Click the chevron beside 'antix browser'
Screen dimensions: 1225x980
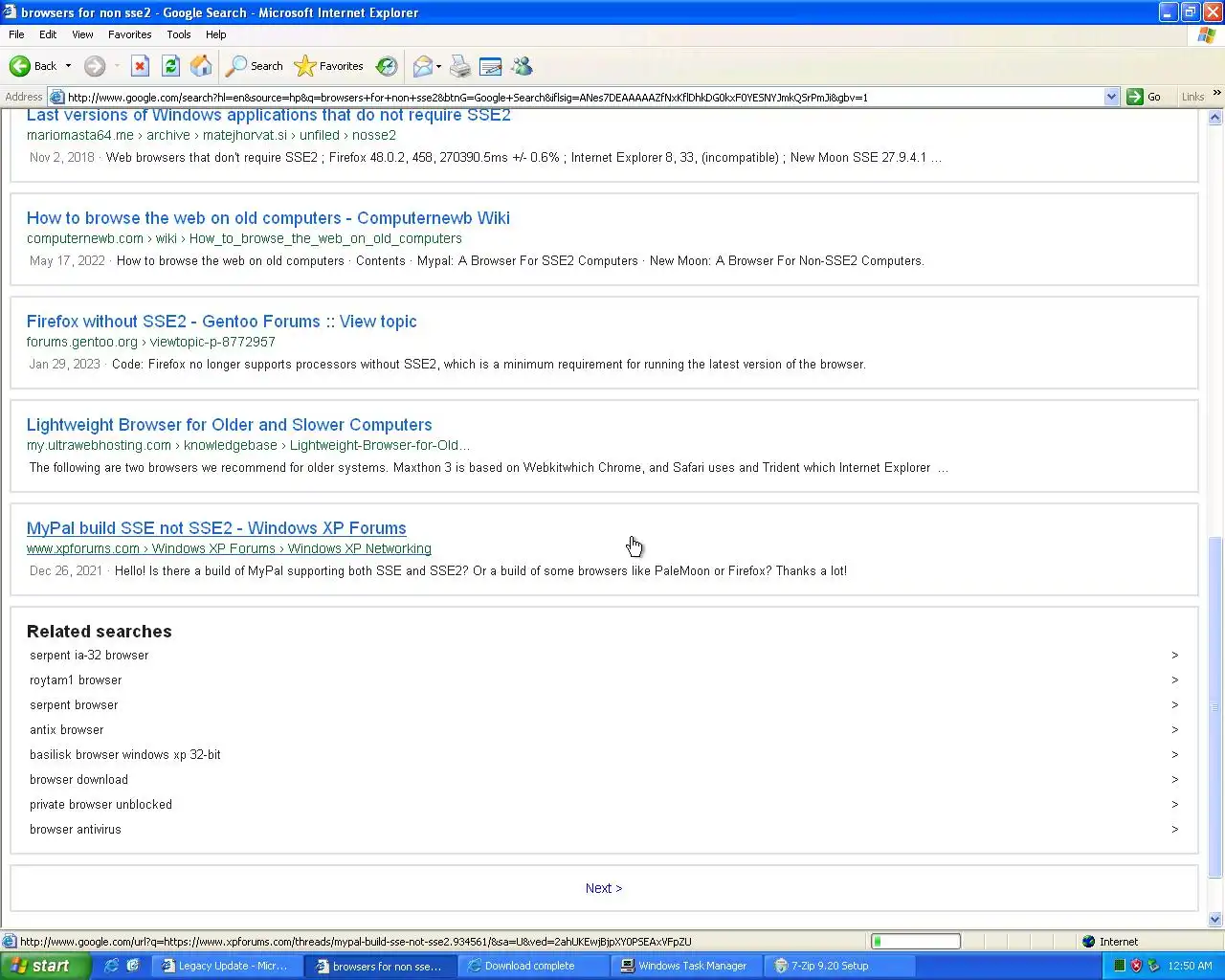(1174, 730)
